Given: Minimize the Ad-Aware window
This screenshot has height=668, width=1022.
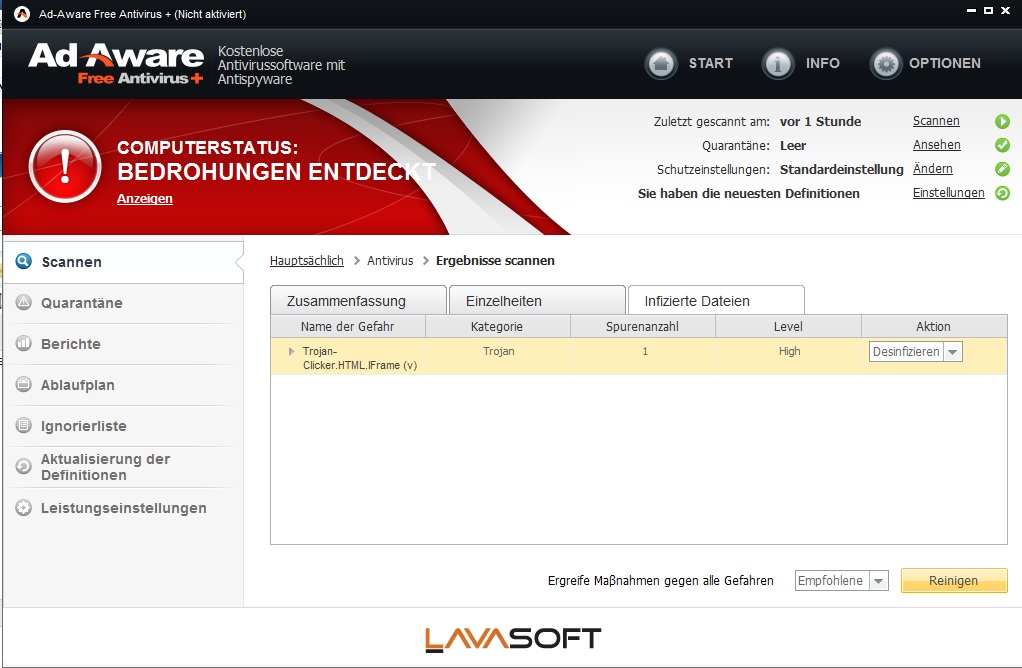Looking at the screenshot, I should 971,10.
